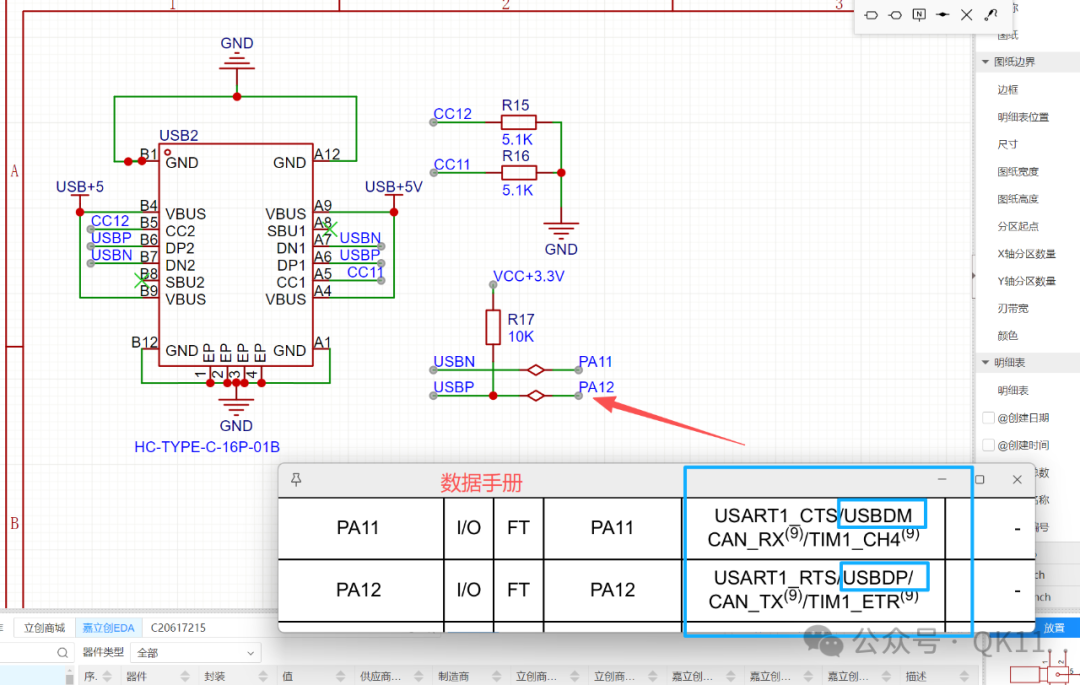Sort by 器件 column arrows
Screen dimensions: 1080x685
tap(185, 676)
